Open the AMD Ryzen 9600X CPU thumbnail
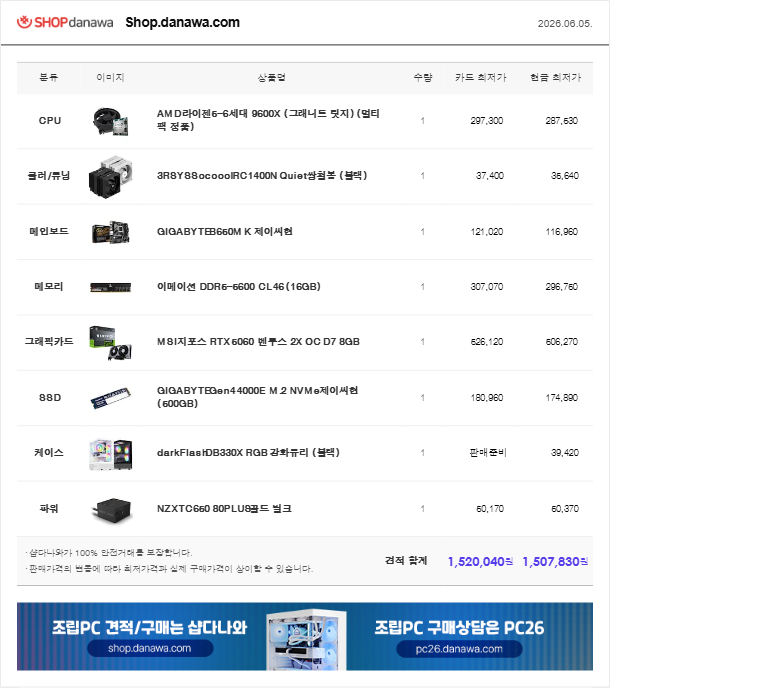 (x=111, y=121)
